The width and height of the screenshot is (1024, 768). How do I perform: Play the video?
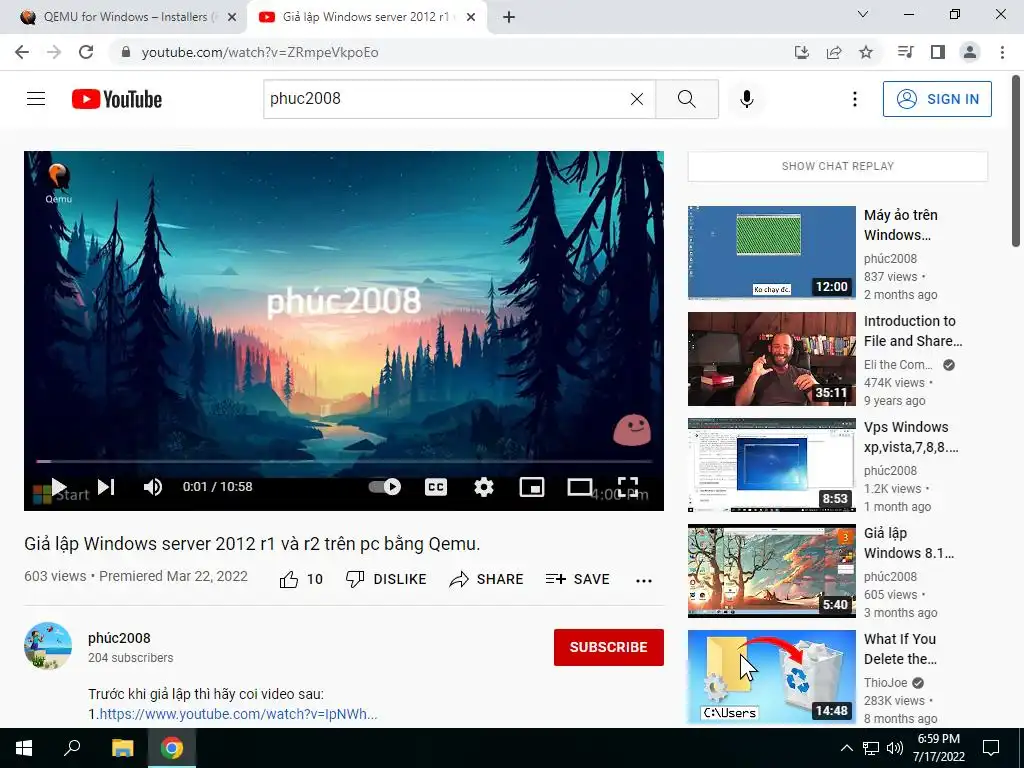[59, 487]
